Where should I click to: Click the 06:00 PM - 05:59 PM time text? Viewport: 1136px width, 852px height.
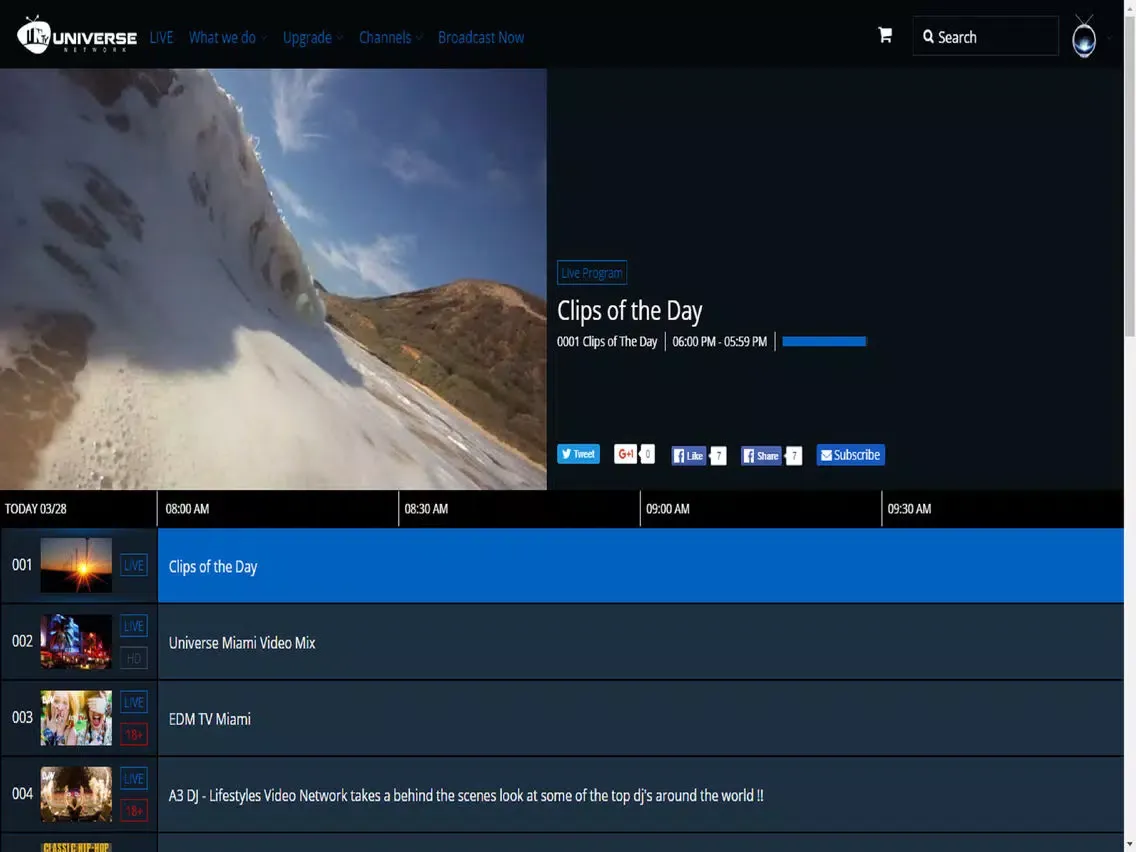[x=719, y=341]
